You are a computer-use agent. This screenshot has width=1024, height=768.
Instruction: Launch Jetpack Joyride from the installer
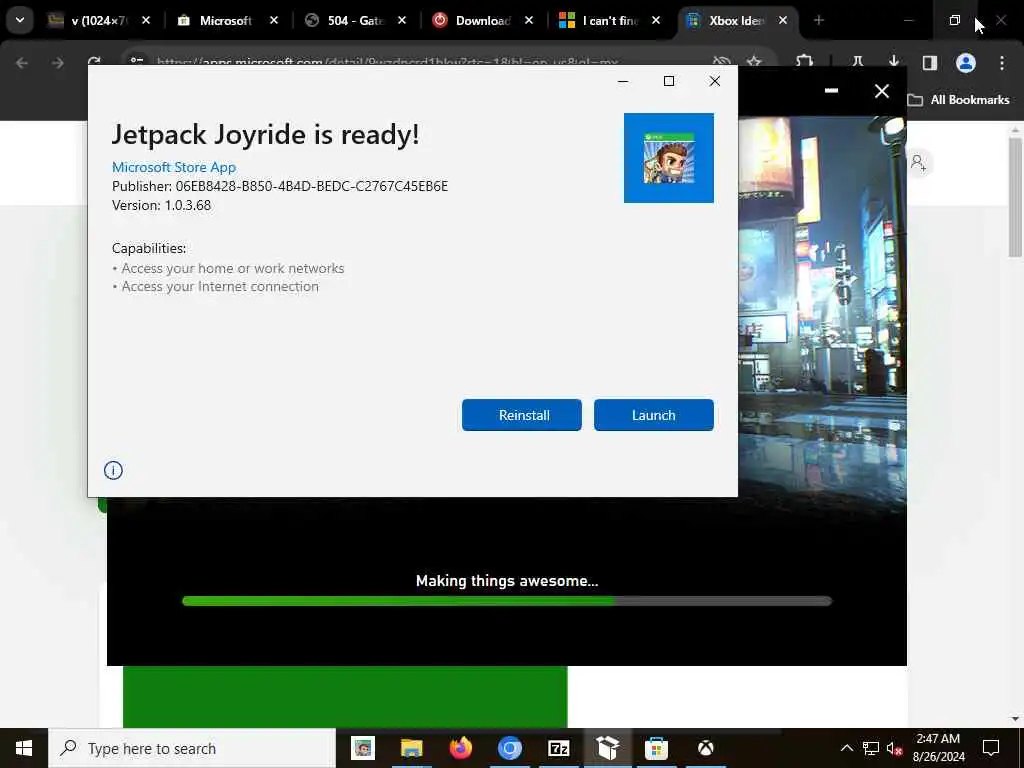pos(653,415)
